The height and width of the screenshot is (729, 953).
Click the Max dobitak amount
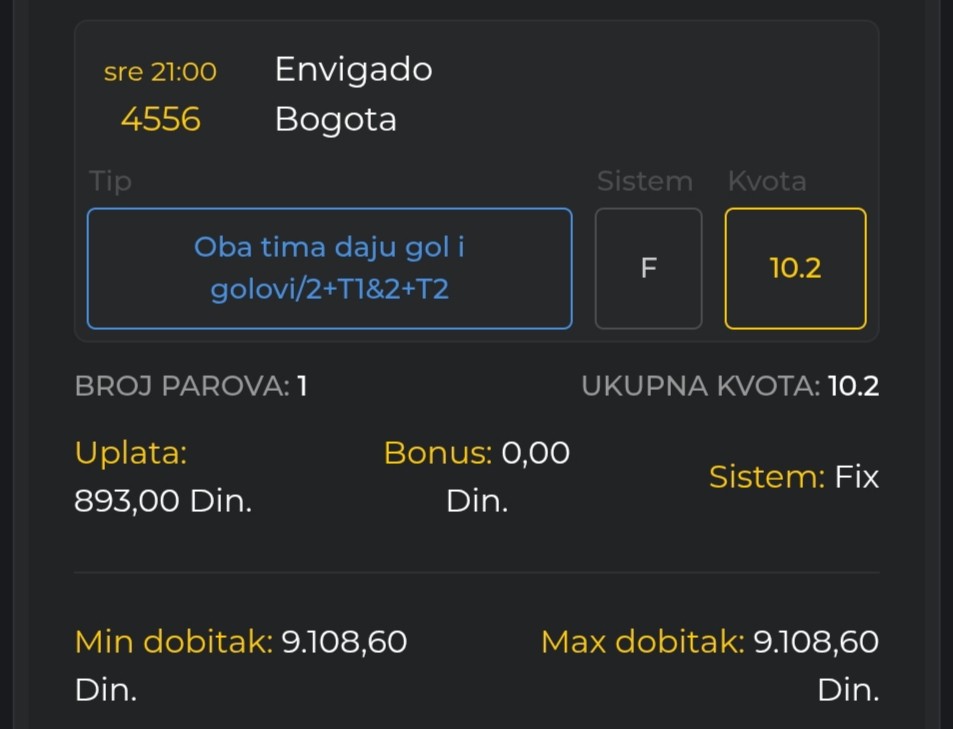pyautogui.click(x=815, y=641)
